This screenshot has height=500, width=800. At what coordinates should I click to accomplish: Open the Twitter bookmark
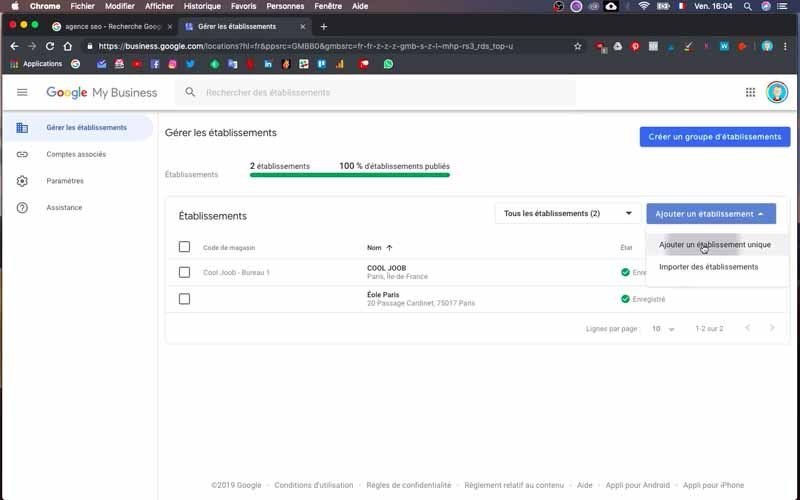[x=190, y=64]
